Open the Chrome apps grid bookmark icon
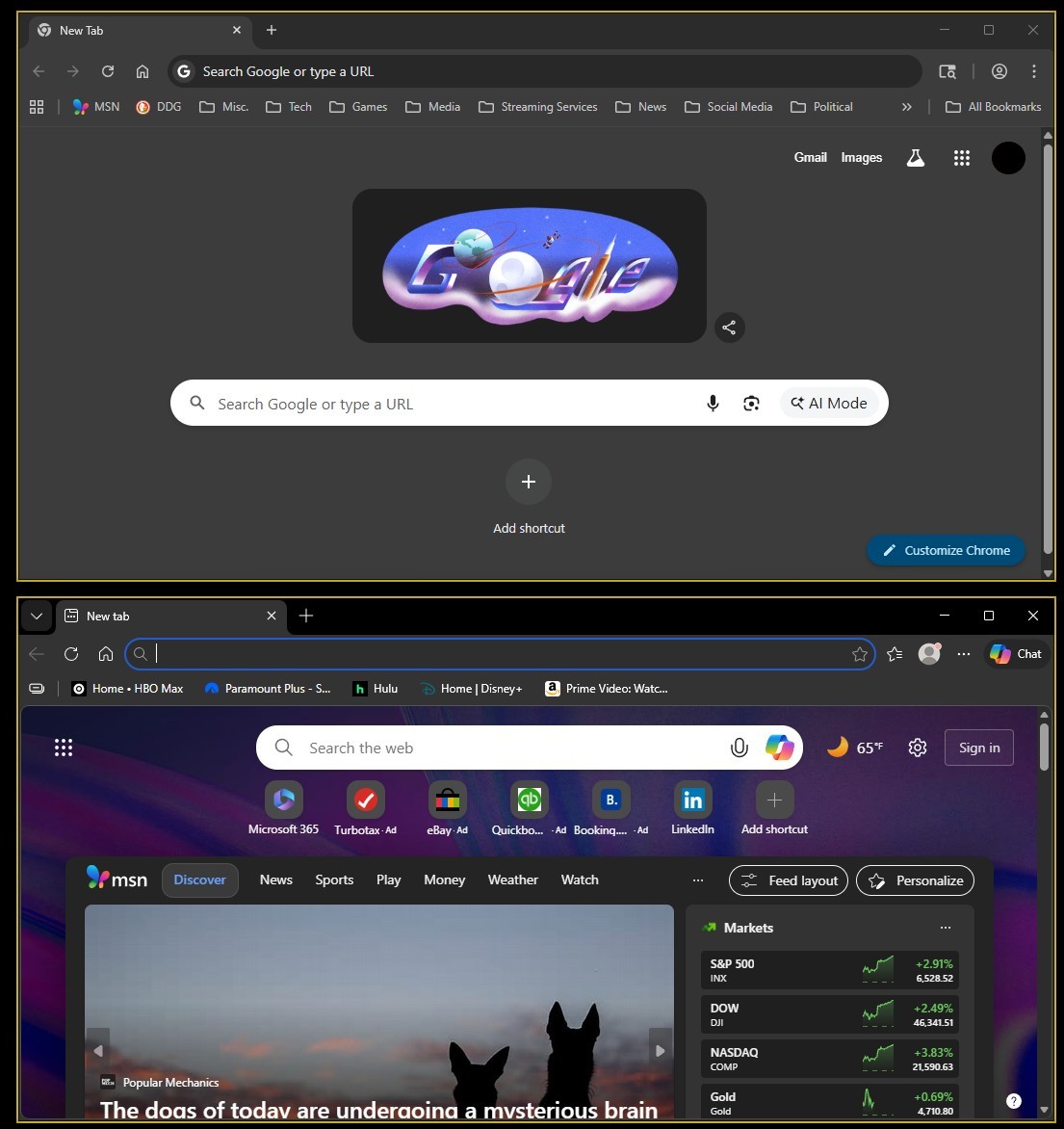Image resolution: width=1064 pixels, height=1129 pixels. click(37, 107)
